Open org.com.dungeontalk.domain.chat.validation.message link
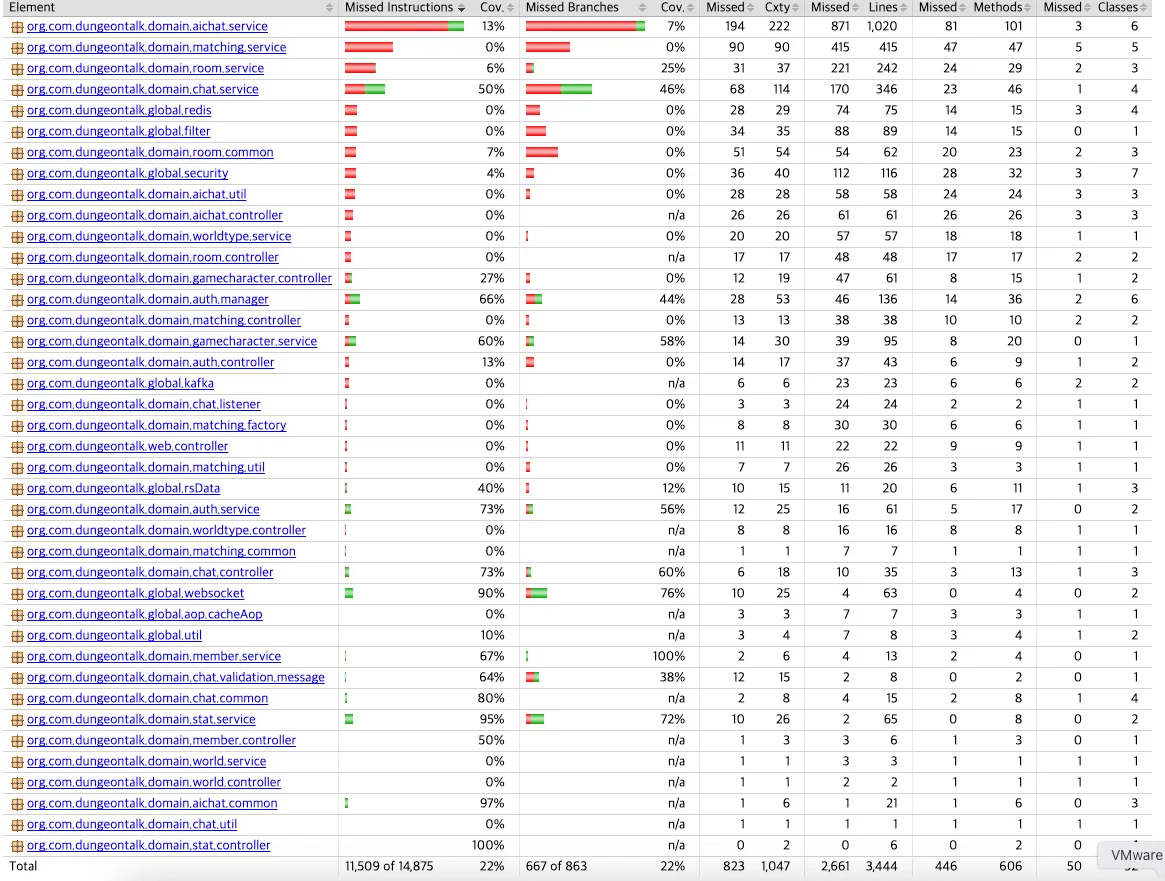 (175, 677)
